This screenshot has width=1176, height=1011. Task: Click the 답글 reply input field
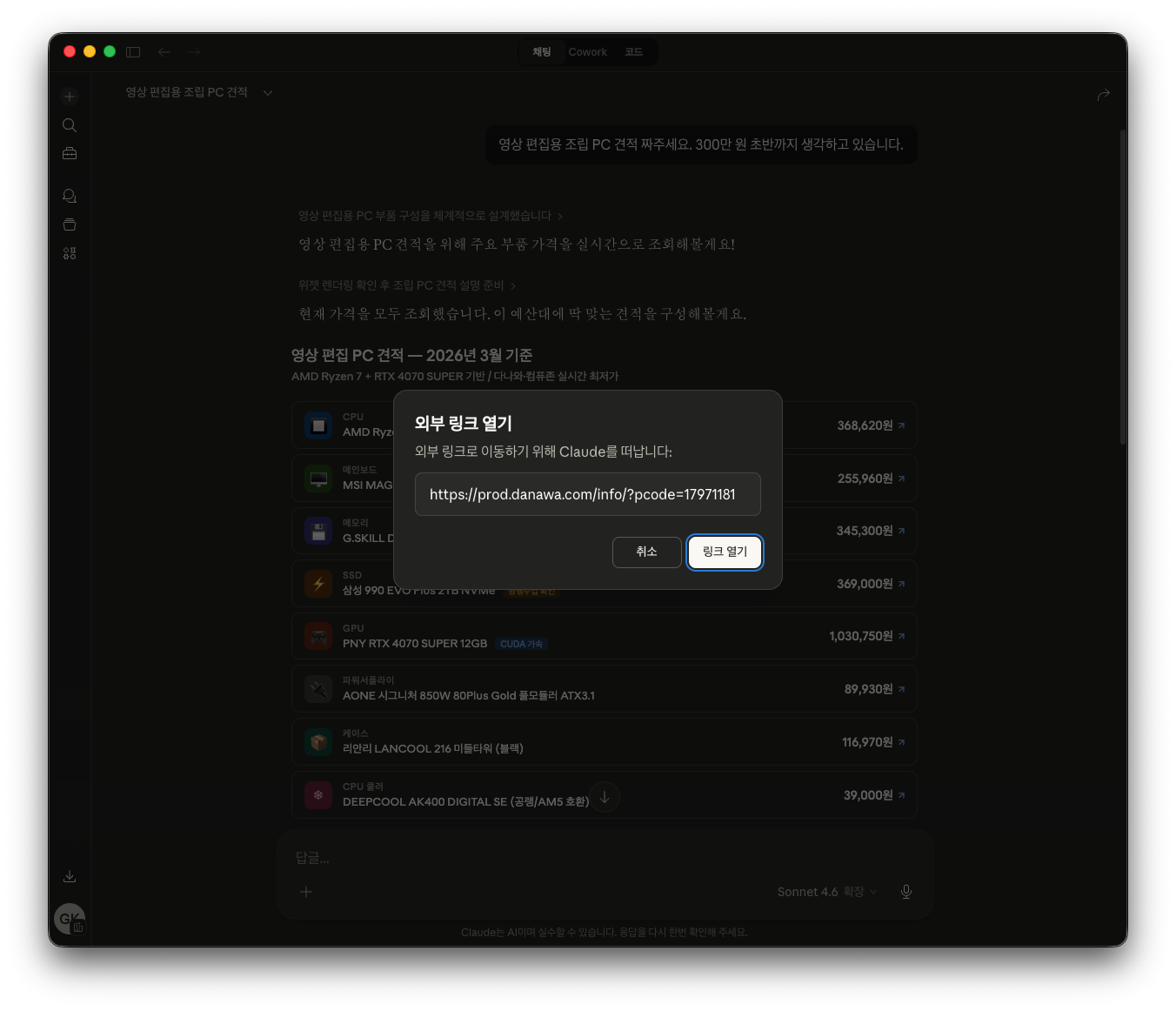click(605, 858)
